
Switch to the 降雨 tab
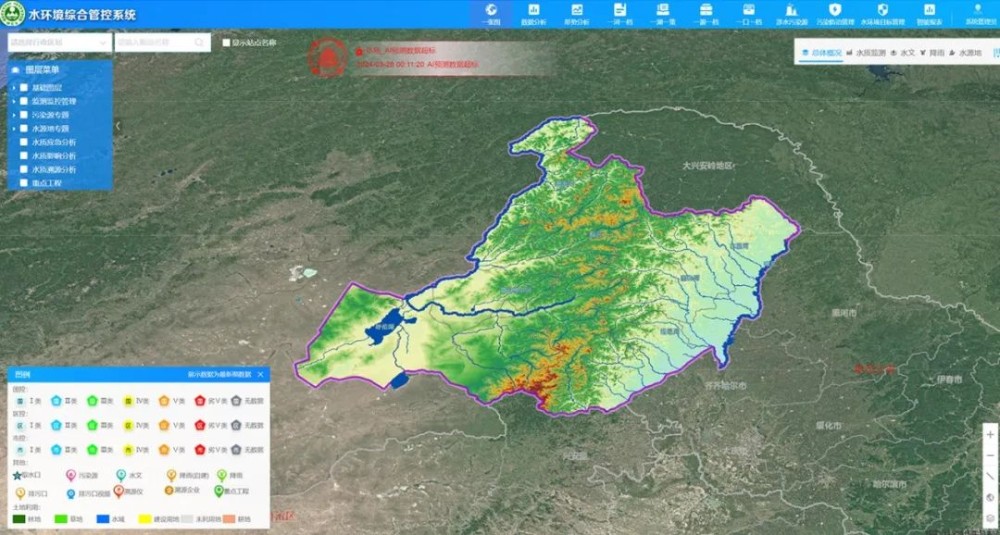point(936,52)
